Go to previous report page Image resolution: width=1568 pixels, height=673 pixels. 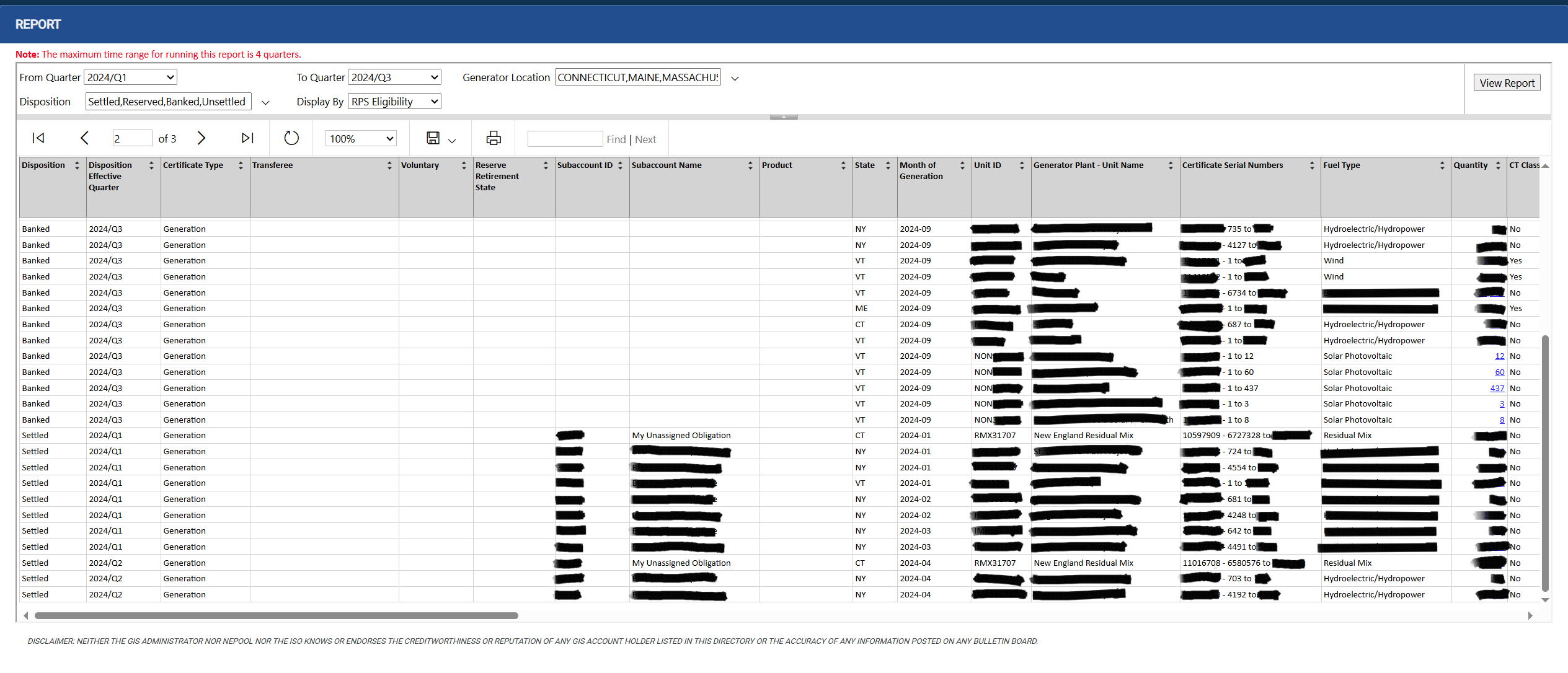pos(85,138)
